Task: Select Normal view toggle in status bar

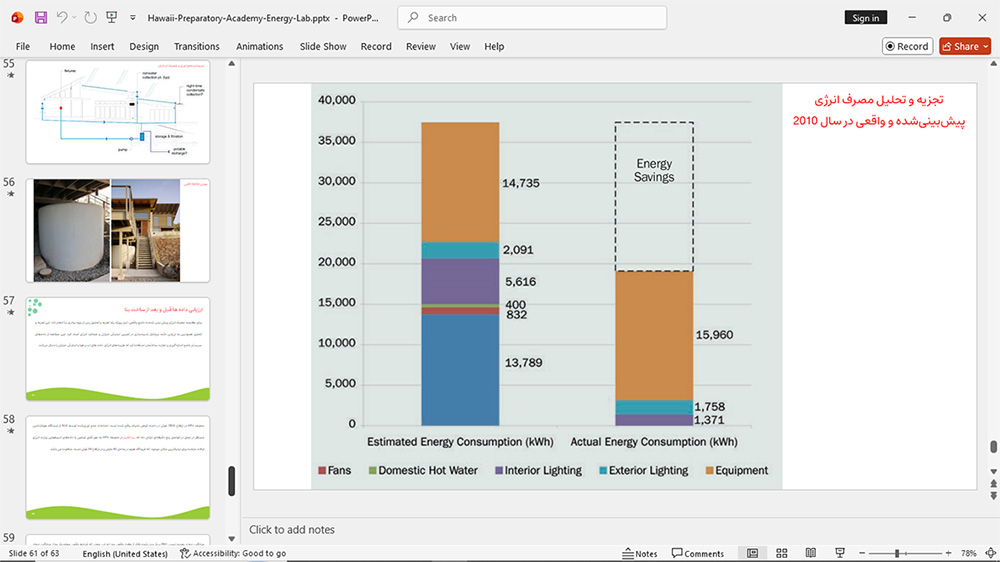Action: [753, 553]
